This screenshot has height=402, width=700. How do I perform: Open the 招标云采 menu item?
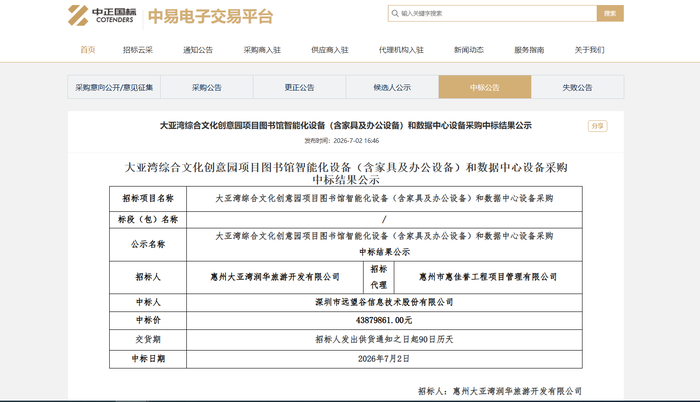tap(138, 50)
